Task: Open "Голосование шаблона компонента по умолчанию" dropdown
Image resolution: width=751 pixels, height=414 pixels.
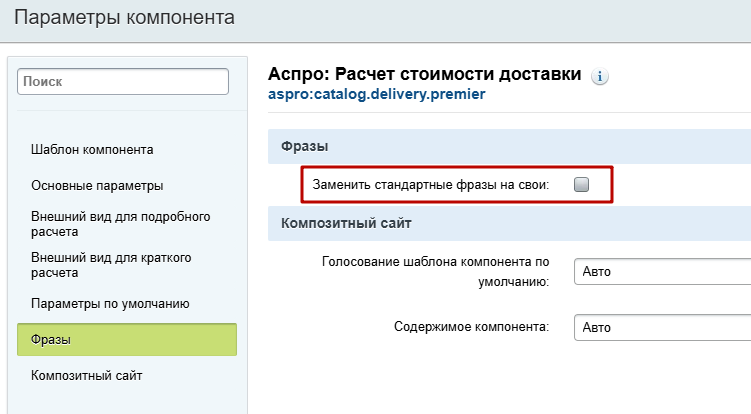Action: [662, 272]
